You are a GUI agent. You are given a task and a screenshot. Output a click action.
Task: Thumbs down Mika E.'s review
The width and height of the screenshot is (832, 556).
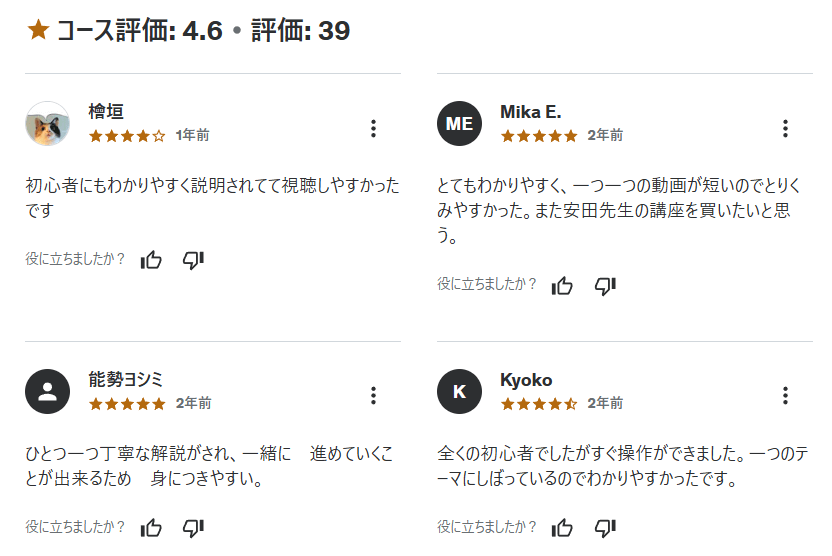(x=605, y=286)
